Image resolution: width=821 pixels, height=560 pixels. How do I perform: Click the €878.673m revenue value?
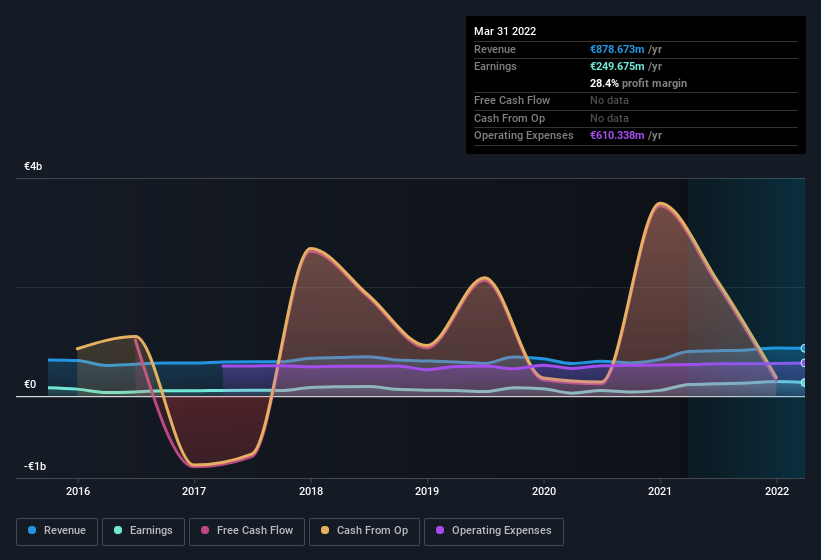[617, 49]
